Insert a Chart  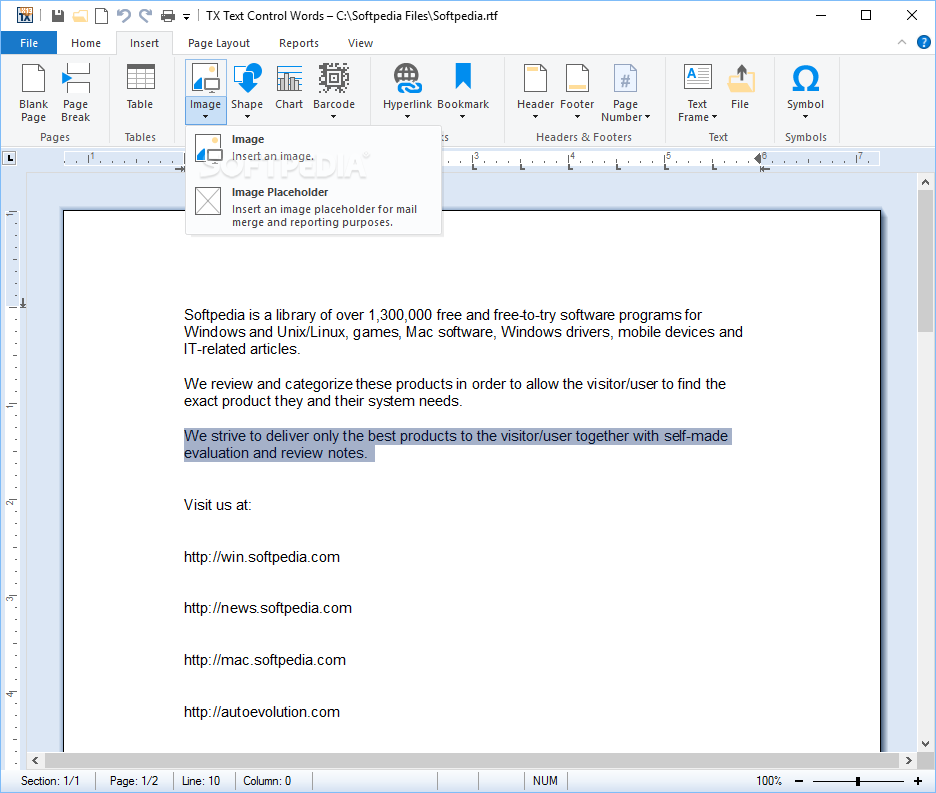289,87
